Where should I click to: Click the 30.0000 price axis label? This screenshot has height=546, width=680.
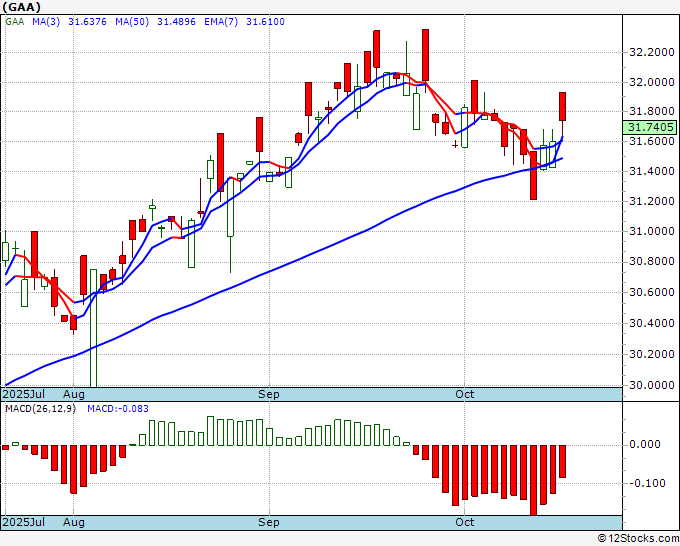pos(652,385)
